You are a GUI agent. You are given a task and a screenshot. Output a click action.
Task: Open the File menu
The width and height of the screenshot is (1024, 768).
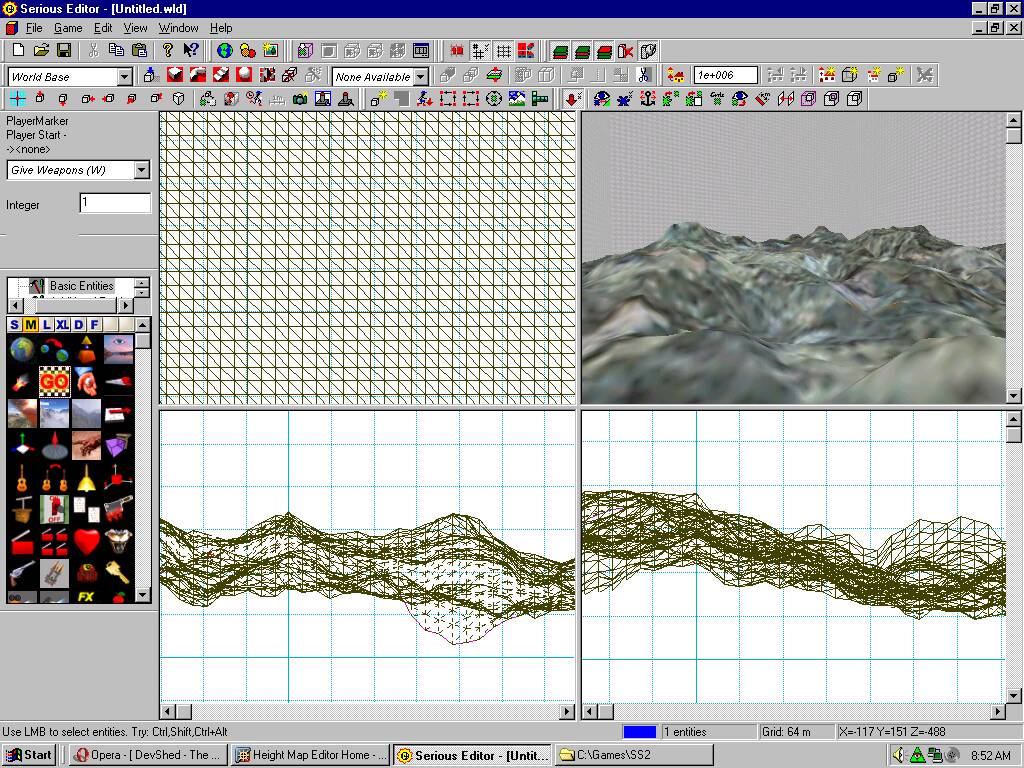34,28
